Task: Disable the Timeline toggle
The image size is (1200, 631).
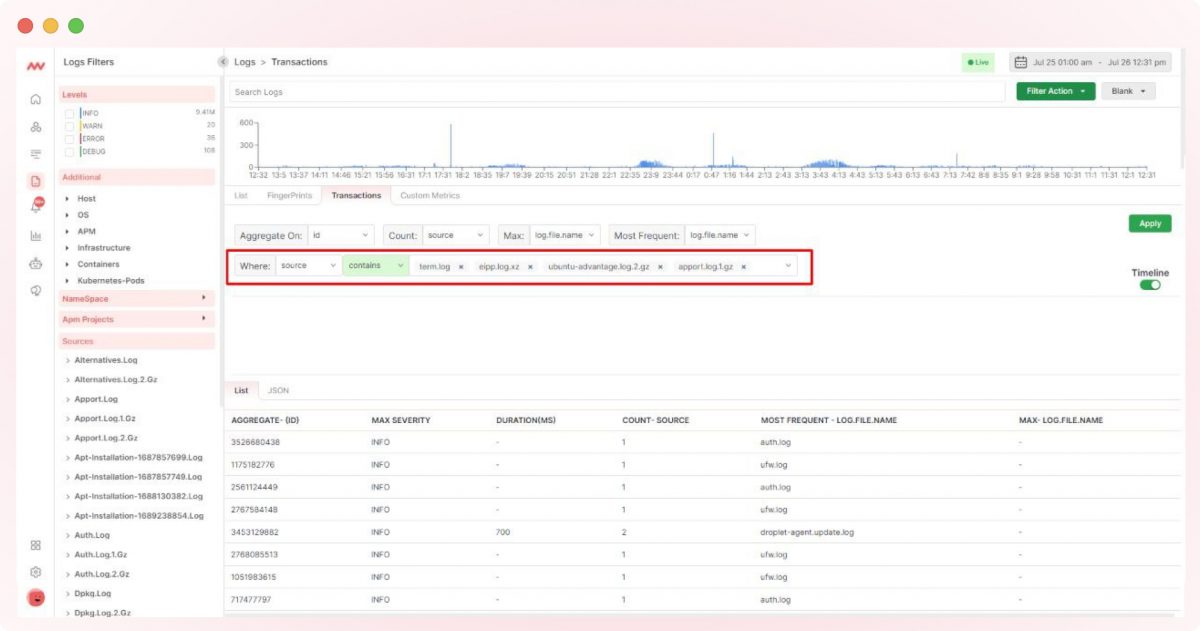Action: pyautogui.click(x=1151, y=285)
